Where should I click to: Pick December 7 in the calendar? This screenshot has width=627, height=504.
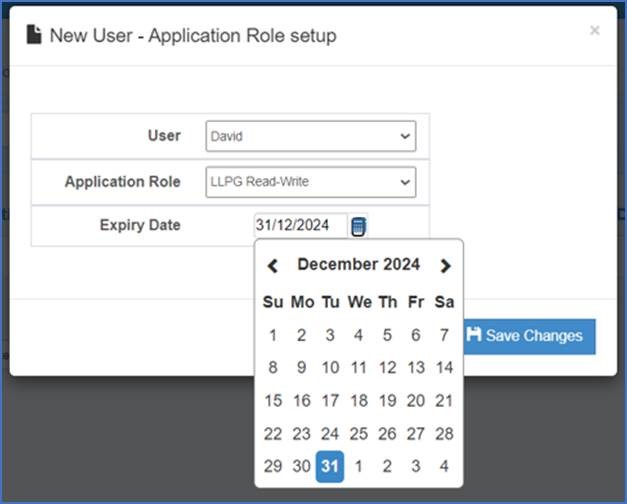[x=444, y=335]
